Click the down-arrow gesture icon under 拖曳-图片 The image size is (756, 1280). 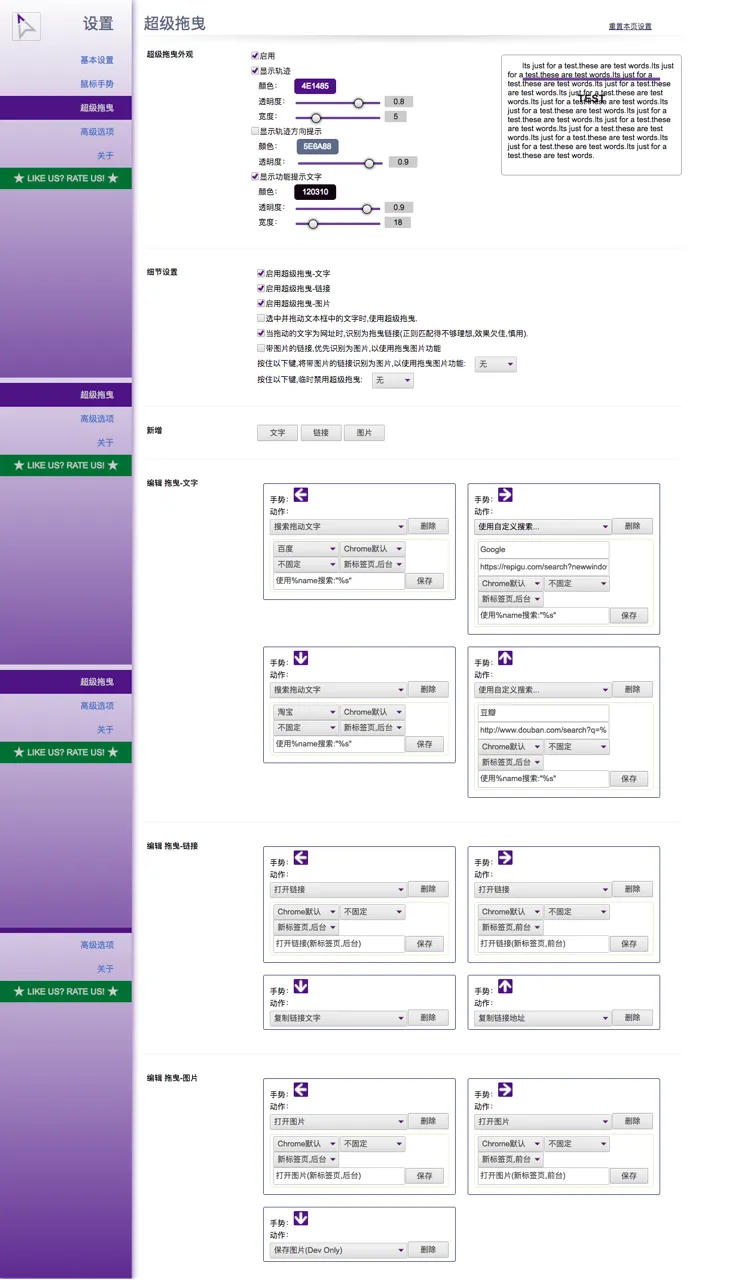tap(301, 1219)
